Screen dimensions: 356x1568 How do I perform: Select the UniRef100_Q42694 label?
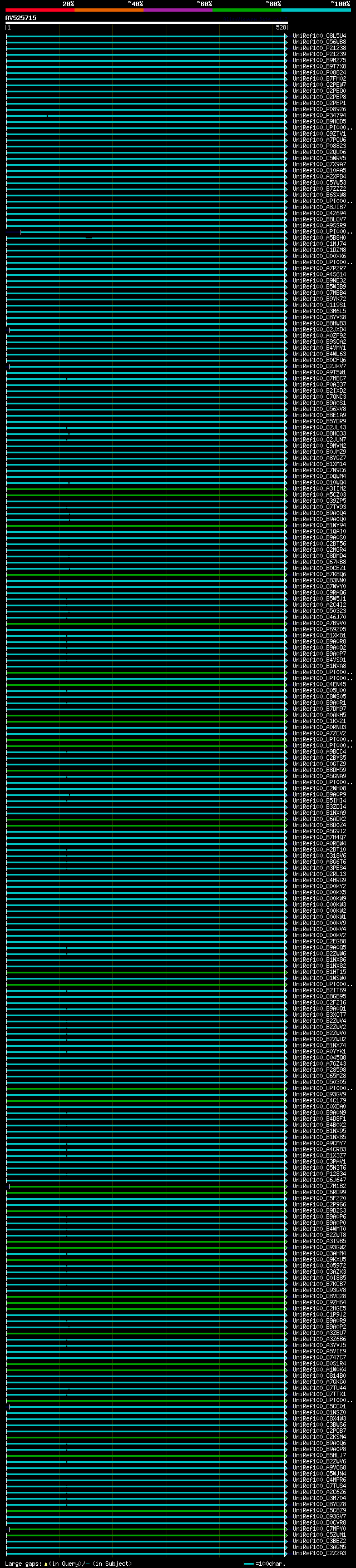(x=319, y=214)
